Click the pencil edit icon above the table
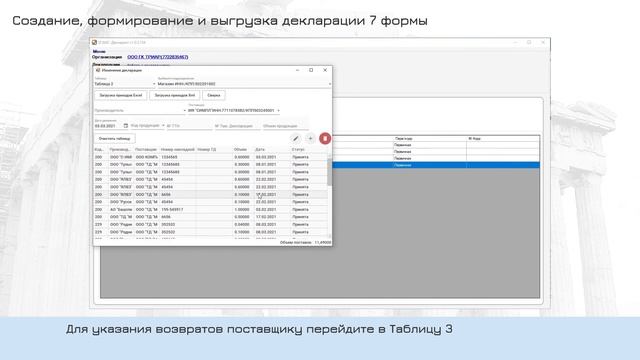The image size is (640, 360). [x=296, y=139]
